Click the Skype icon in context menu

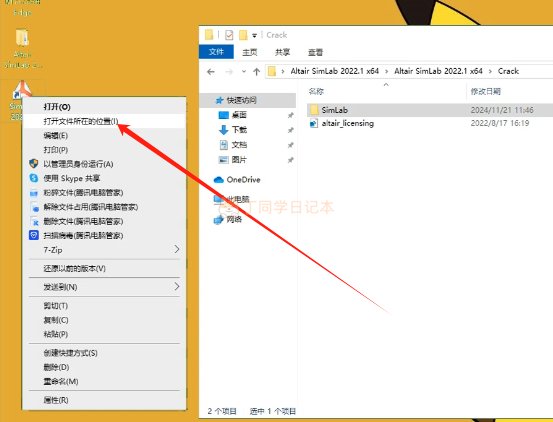tap(34, 178)
